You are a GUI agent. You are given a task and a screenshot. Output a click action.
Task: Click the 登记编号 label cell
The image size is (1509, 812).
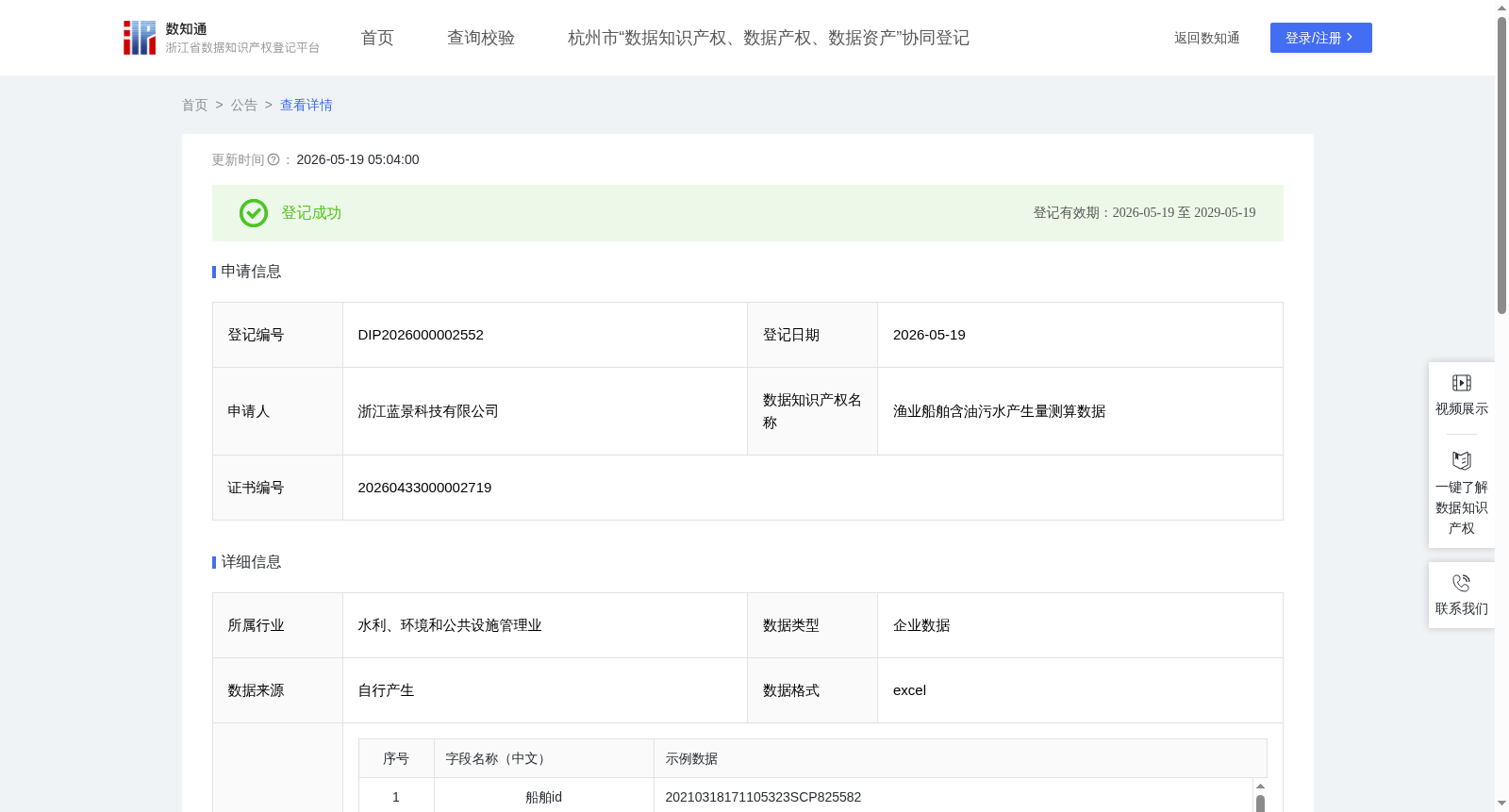point(277,335)
